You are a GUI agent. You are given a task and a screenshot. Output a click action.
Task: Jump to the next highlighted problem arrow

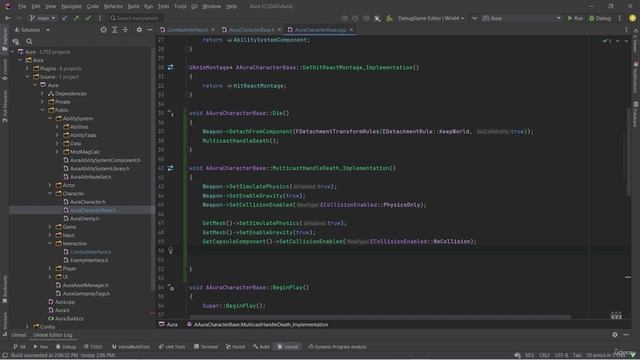coord(626,41)
